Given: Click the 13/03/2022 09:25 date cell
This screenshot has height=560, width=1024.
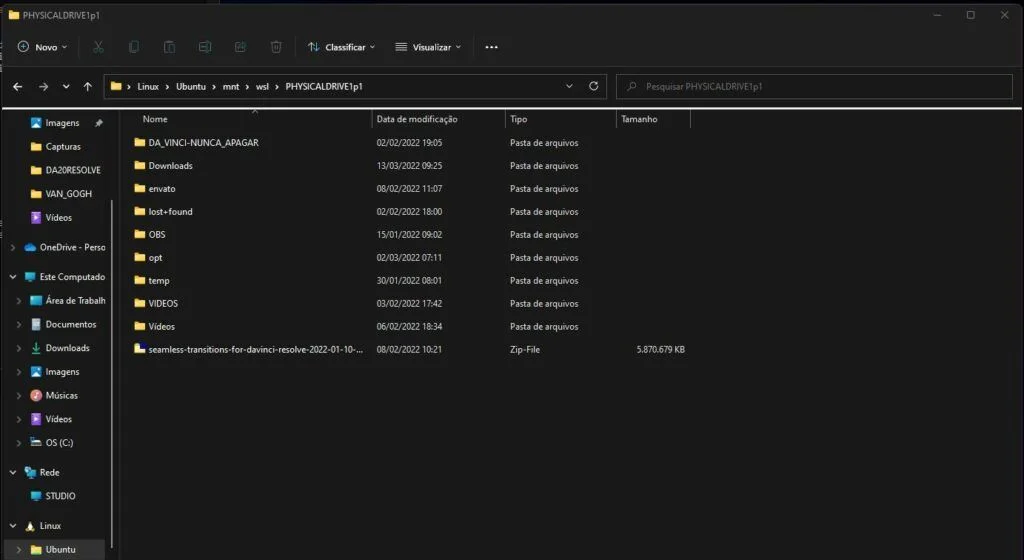Looking at the screenshot, I should point(409,165).
